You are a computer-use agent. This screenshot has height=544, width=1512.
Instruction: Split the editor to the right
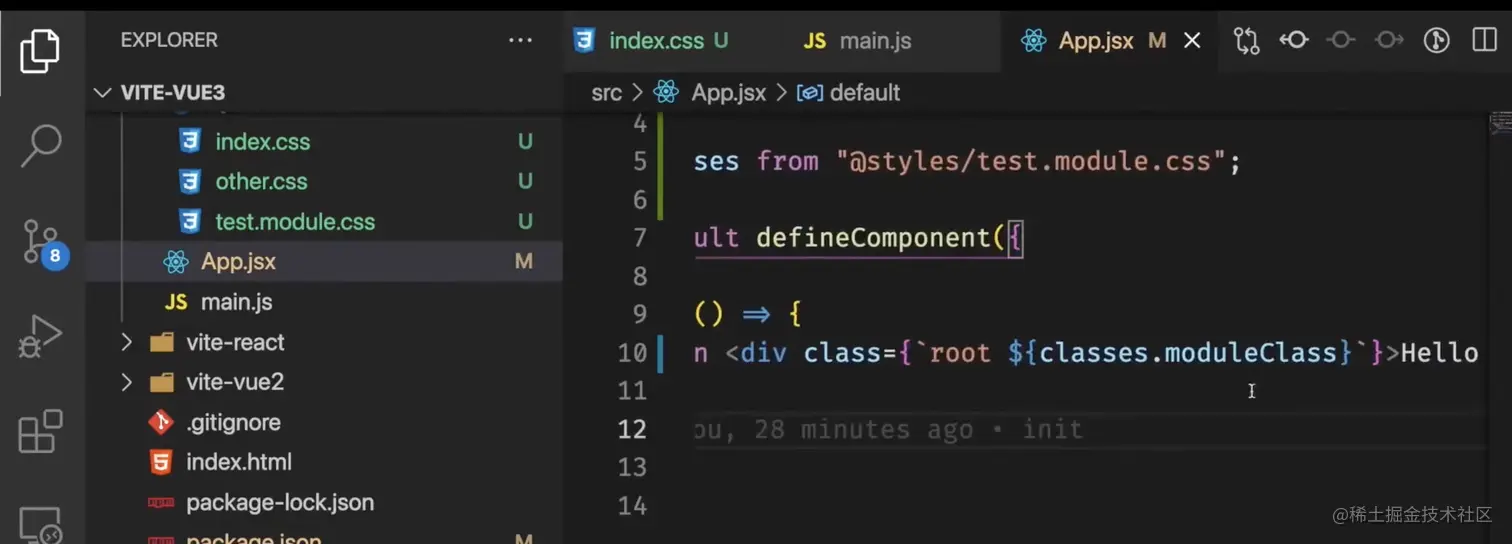click(1484, 40)
